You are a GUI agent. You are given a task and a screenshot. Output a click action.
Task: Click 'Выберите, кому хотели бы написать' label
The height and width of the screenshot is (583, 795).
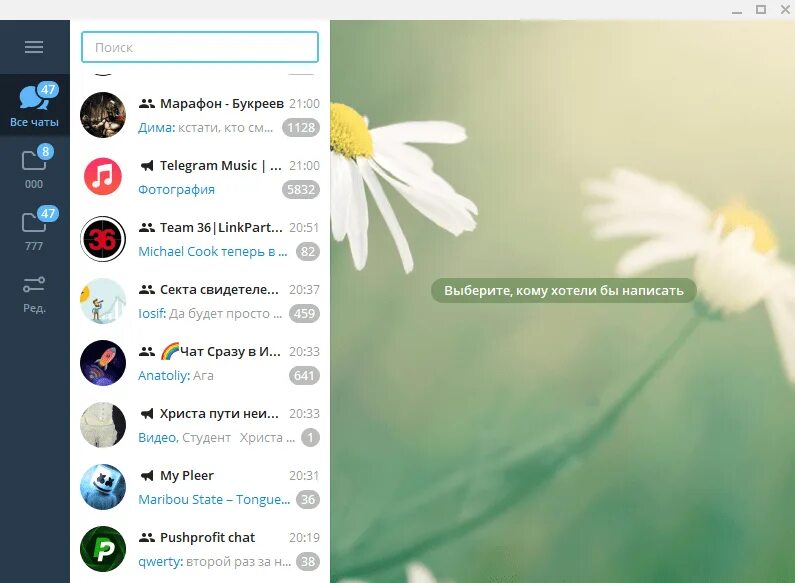click(564, 290)
